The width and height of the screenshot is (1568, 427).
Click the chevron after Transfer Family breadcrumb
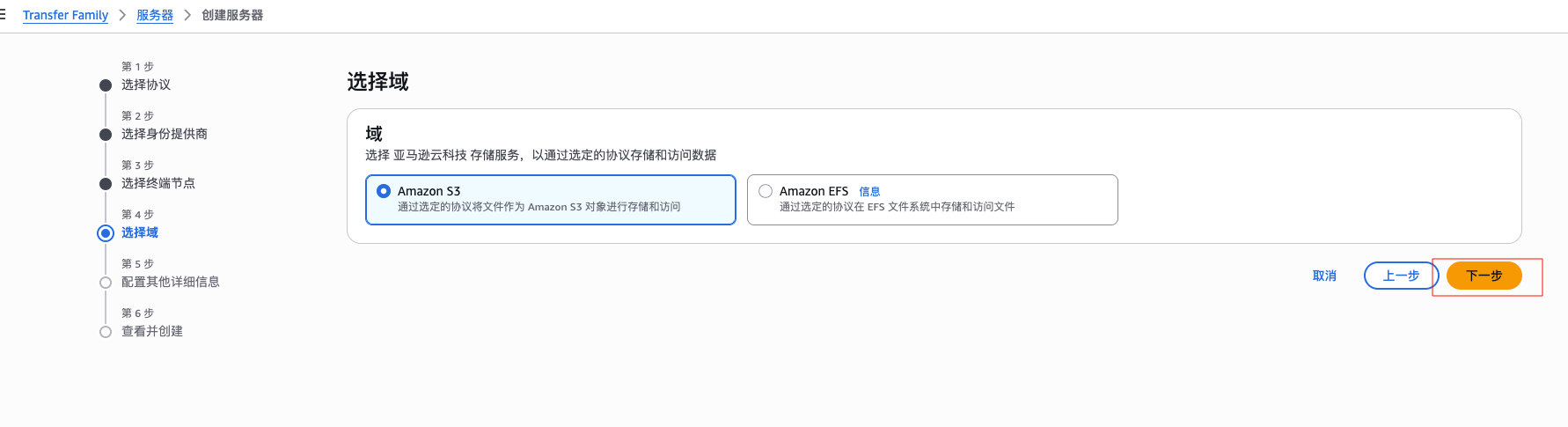click(122, 15)
